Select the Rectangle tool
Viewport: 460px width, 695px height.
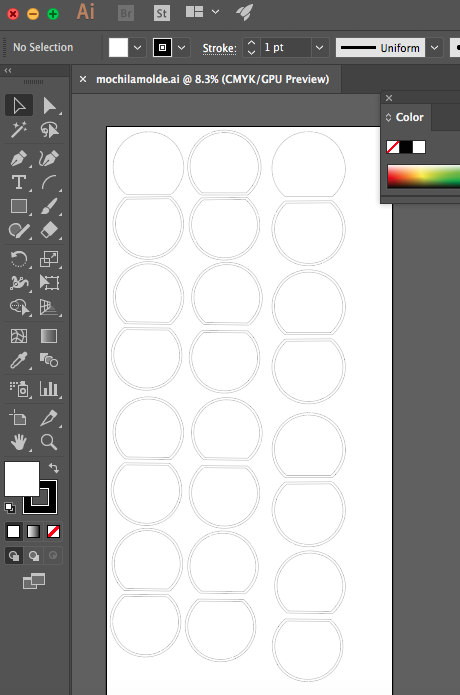click(x=19, y=207)
